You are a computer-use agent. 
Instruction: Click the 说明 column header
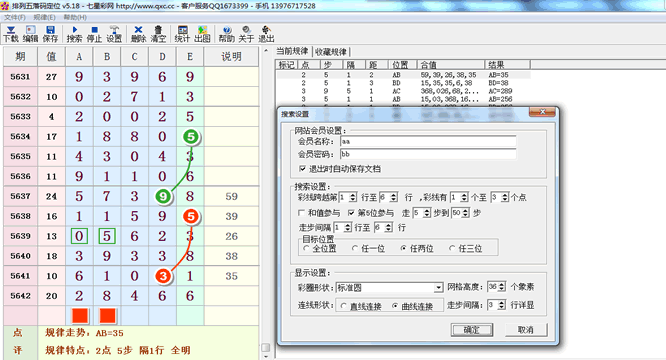click(x=231, y=56)
